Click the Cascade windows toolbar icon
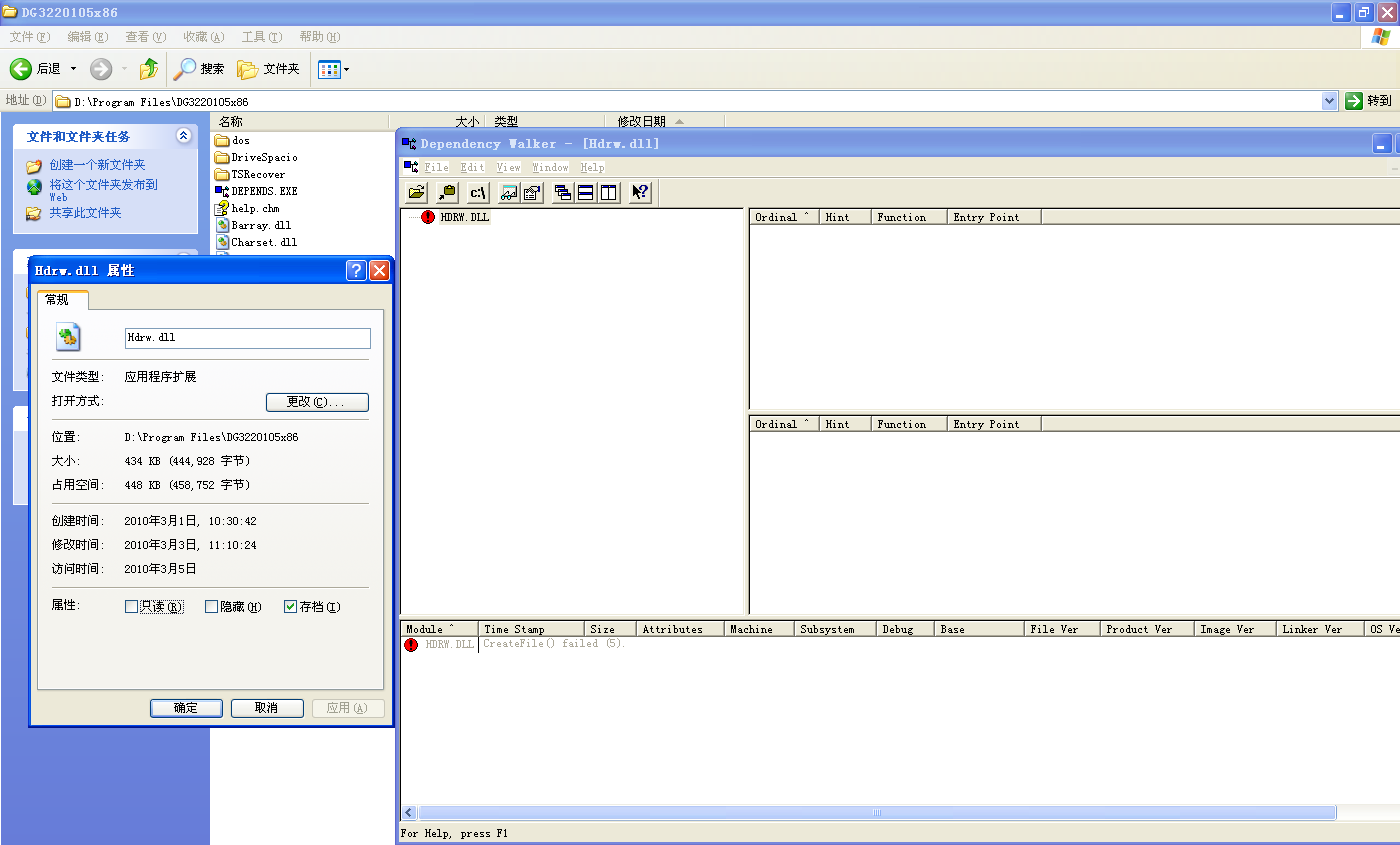Image resolution: width=1400 pixels, height=845 pixels. [x=563, y=192]
